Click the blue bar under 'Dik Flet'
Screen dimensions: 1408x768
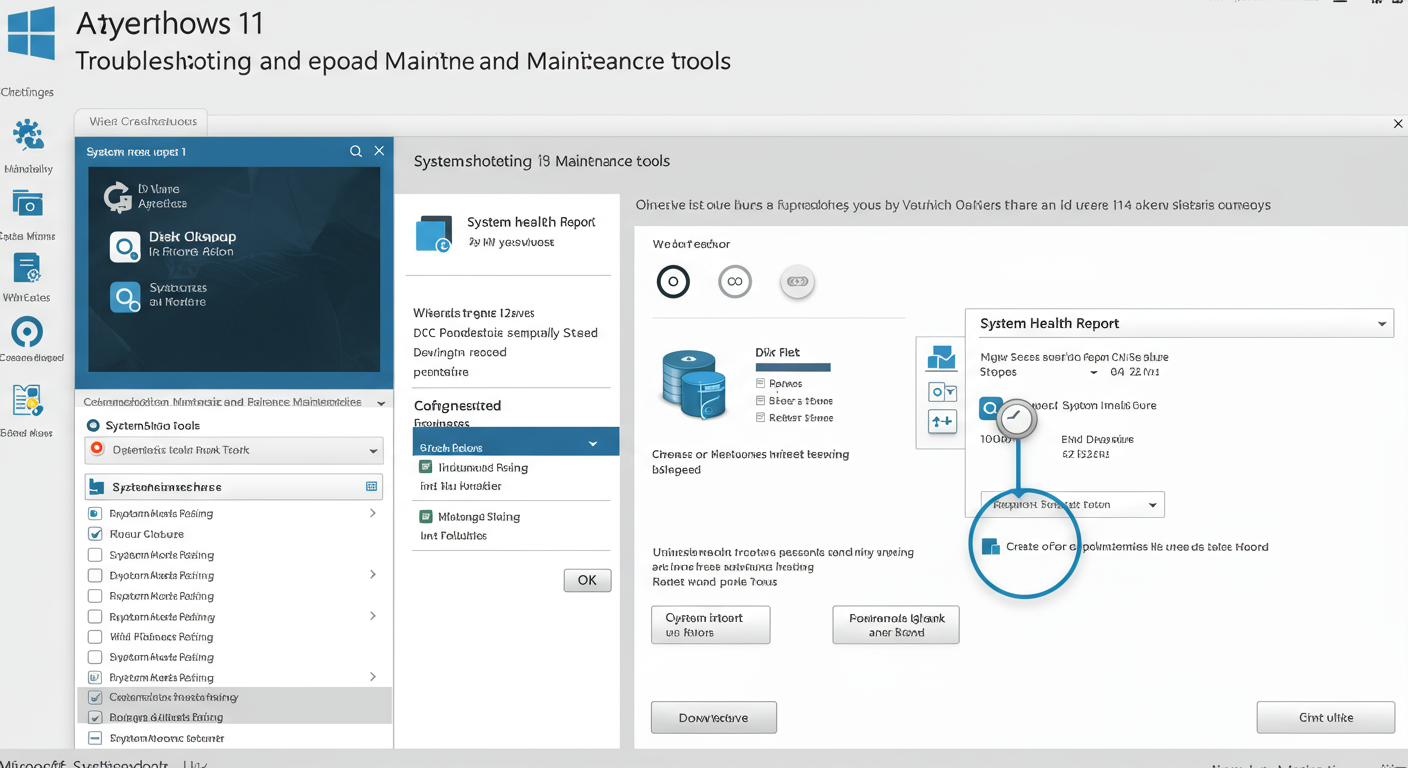click(x=793, y=367)
